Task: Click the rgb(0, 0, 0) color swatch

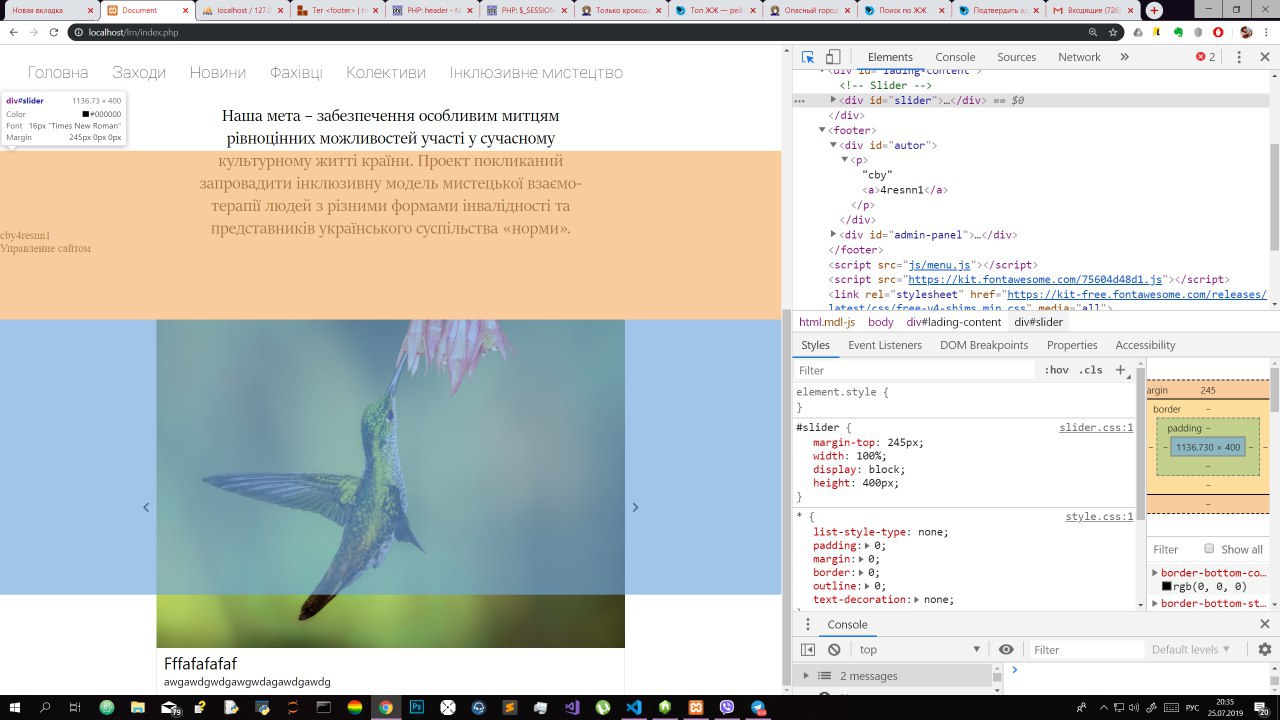Action: tap(1166, 587)
